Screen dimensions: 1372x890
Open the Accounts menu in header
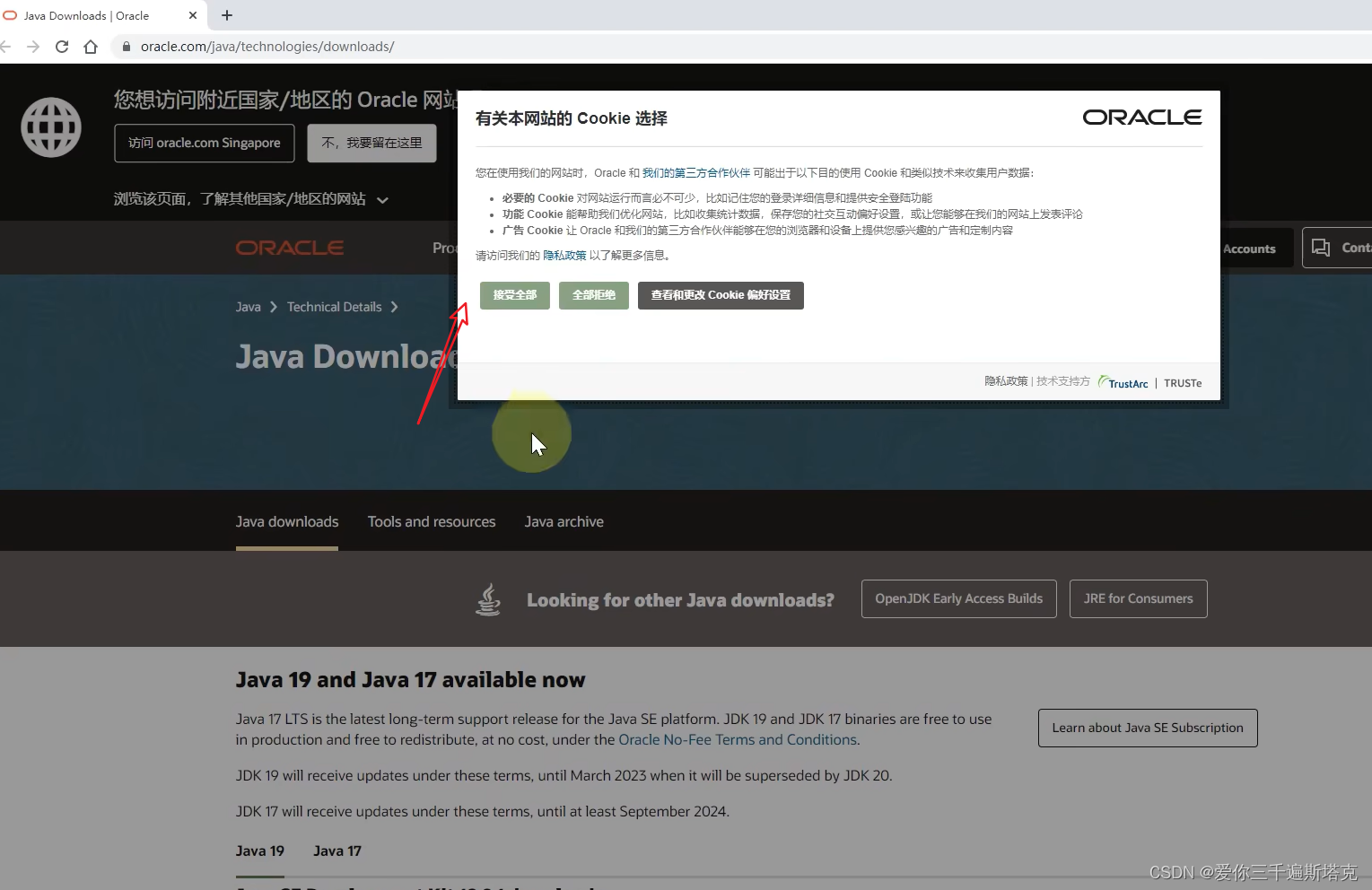pos(1248,249)
